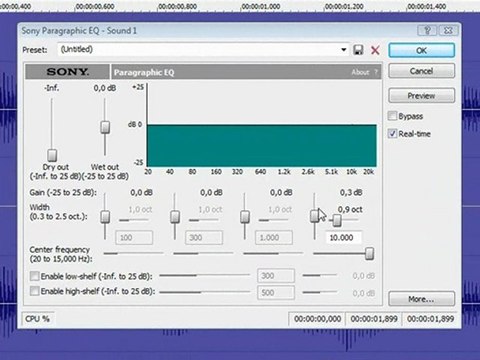Screen dimensions: 480x360
Task: Click the CPU % status field
Action: coord(37,319)
